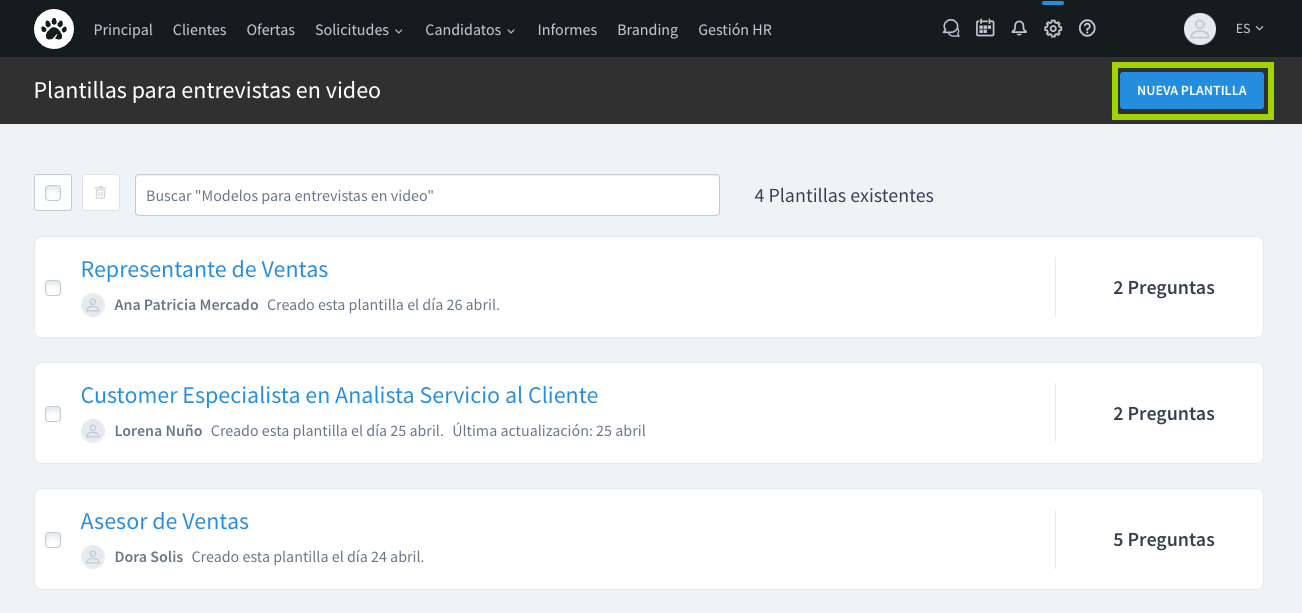The image size is (1302, 613).
Task: Open the settings gear icon
Action: [x=1053, y=29]
